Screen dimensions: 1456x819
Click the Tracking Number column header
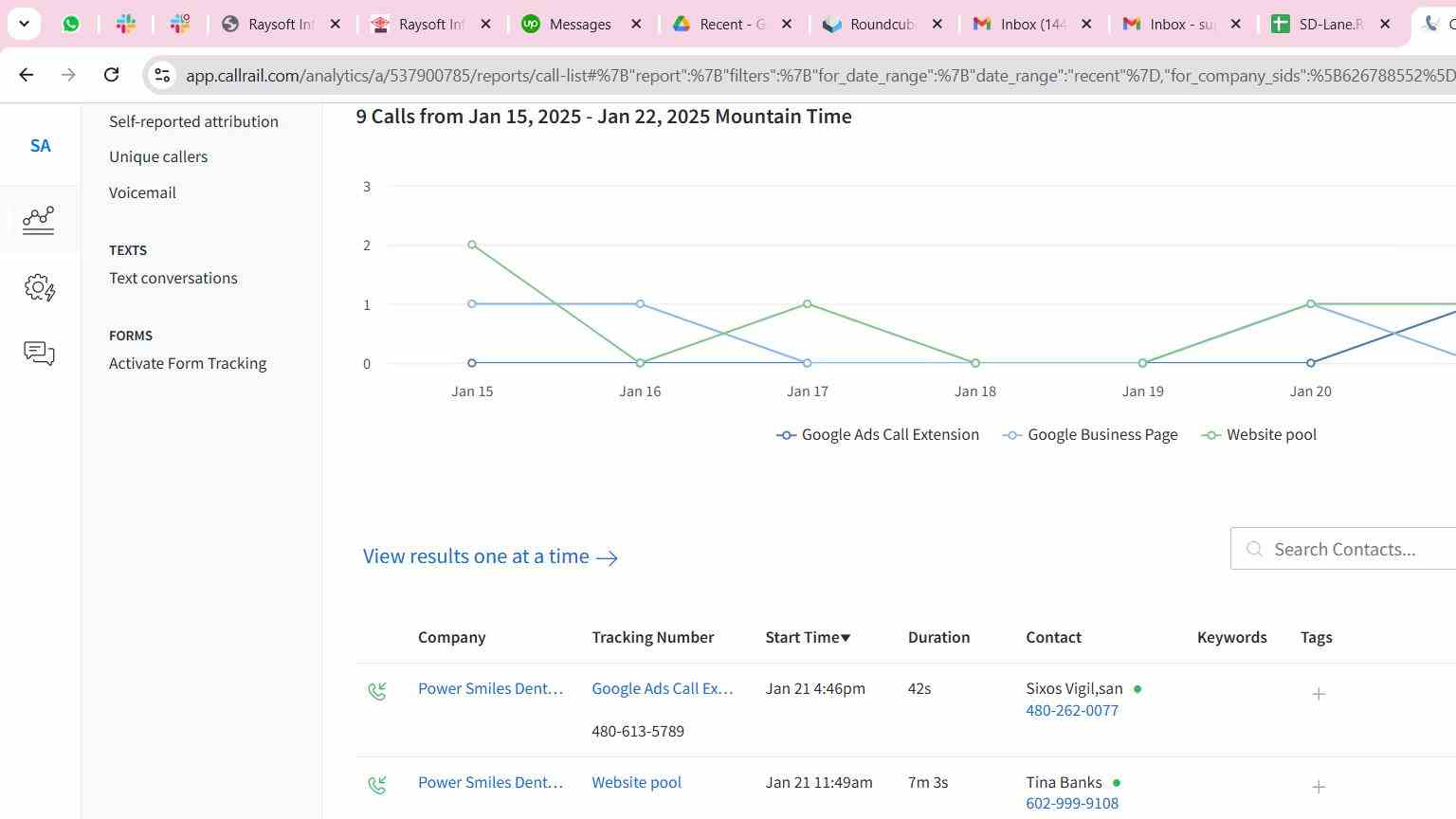coord(653,637)
